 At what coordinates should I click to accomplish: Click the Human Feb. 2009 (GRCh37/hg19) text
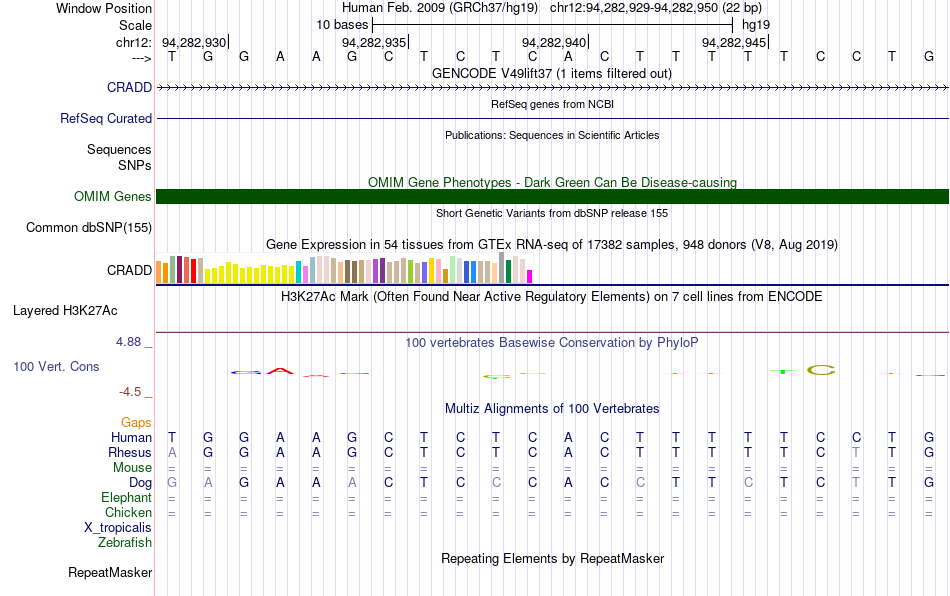440,8
